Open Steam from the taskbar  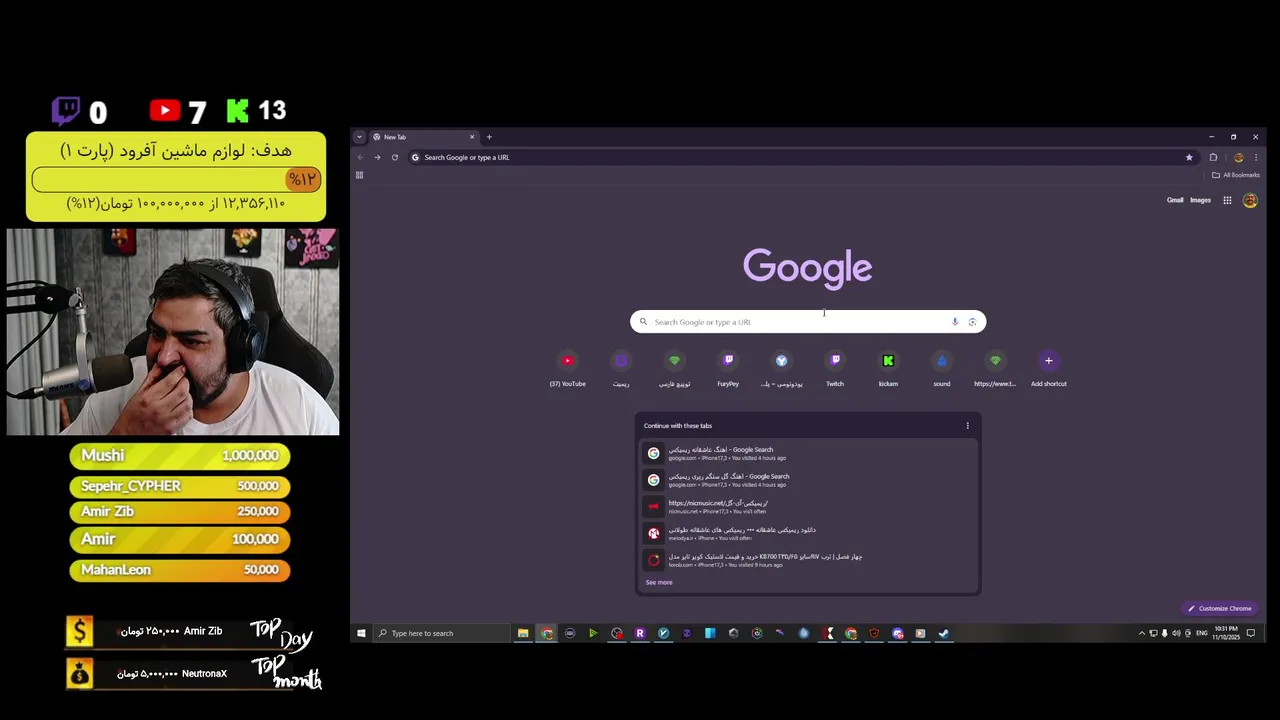point(943,633)
